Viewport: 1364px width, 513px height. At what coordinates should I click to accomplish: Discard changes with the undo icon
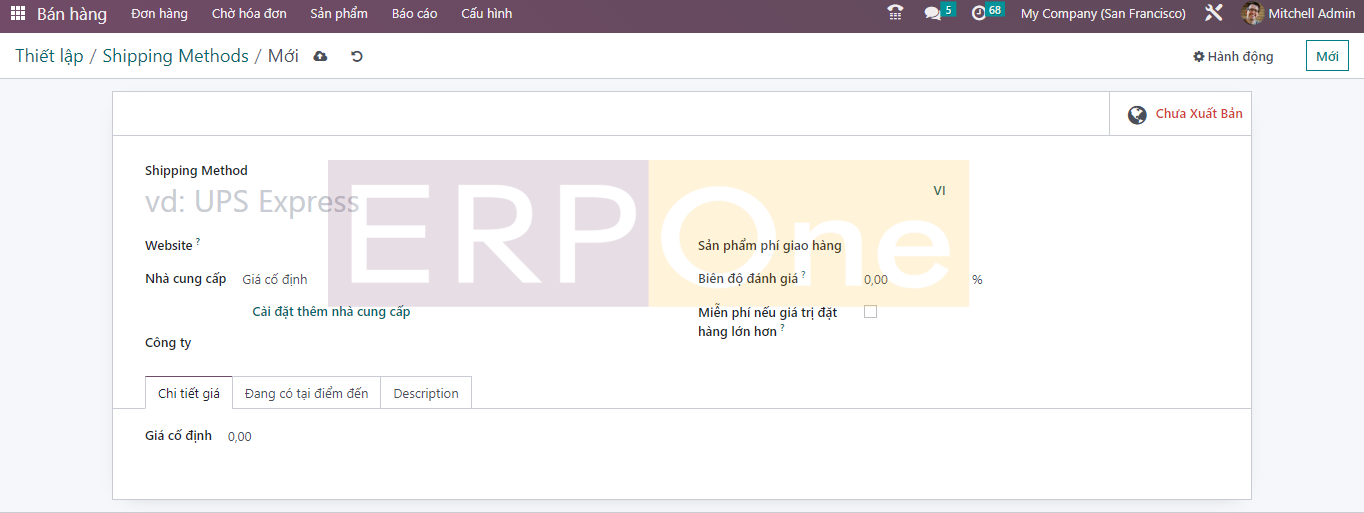357,57
